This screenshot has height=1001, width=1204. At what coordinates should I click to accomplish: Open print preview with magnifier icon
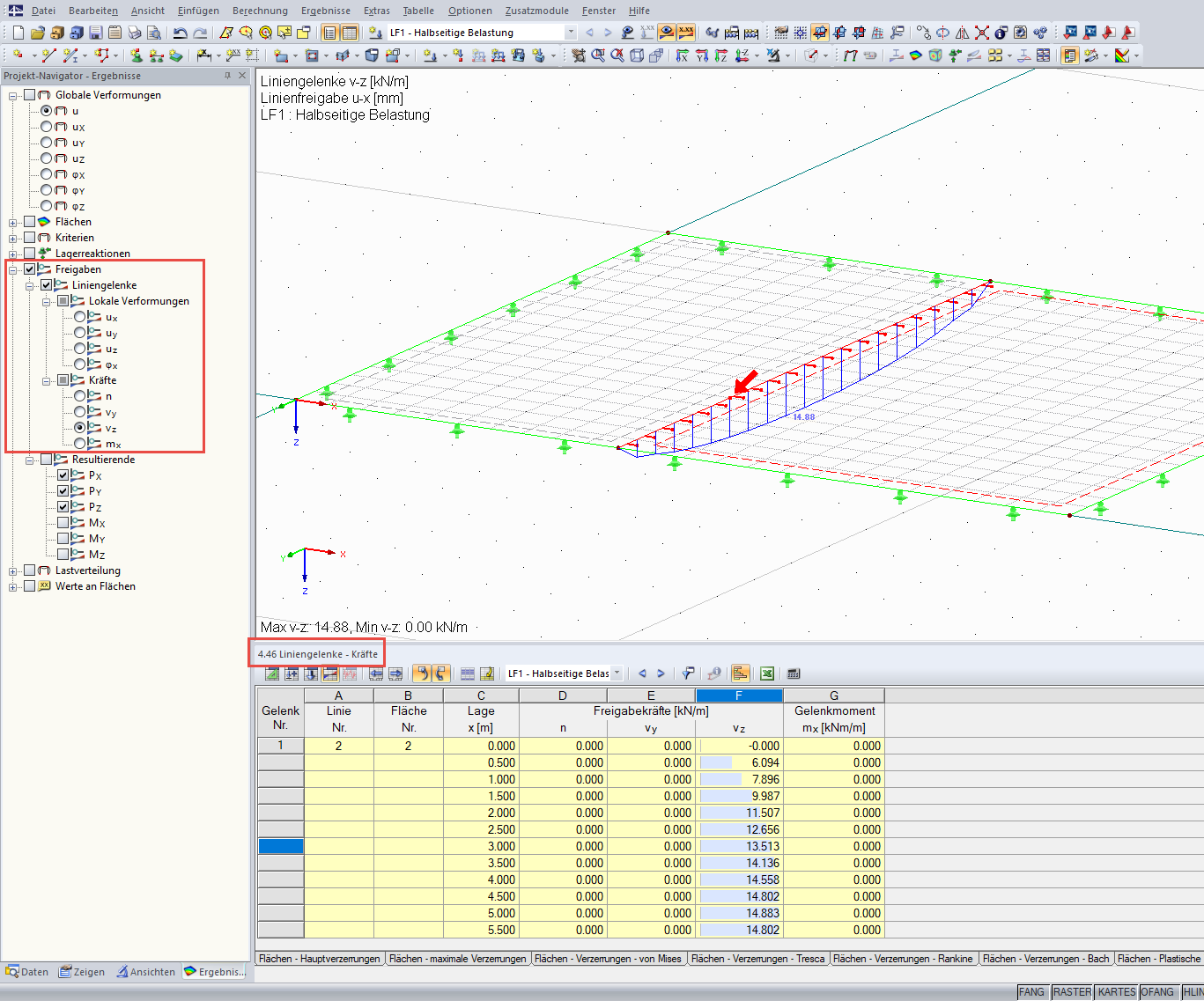pos(153,33)
